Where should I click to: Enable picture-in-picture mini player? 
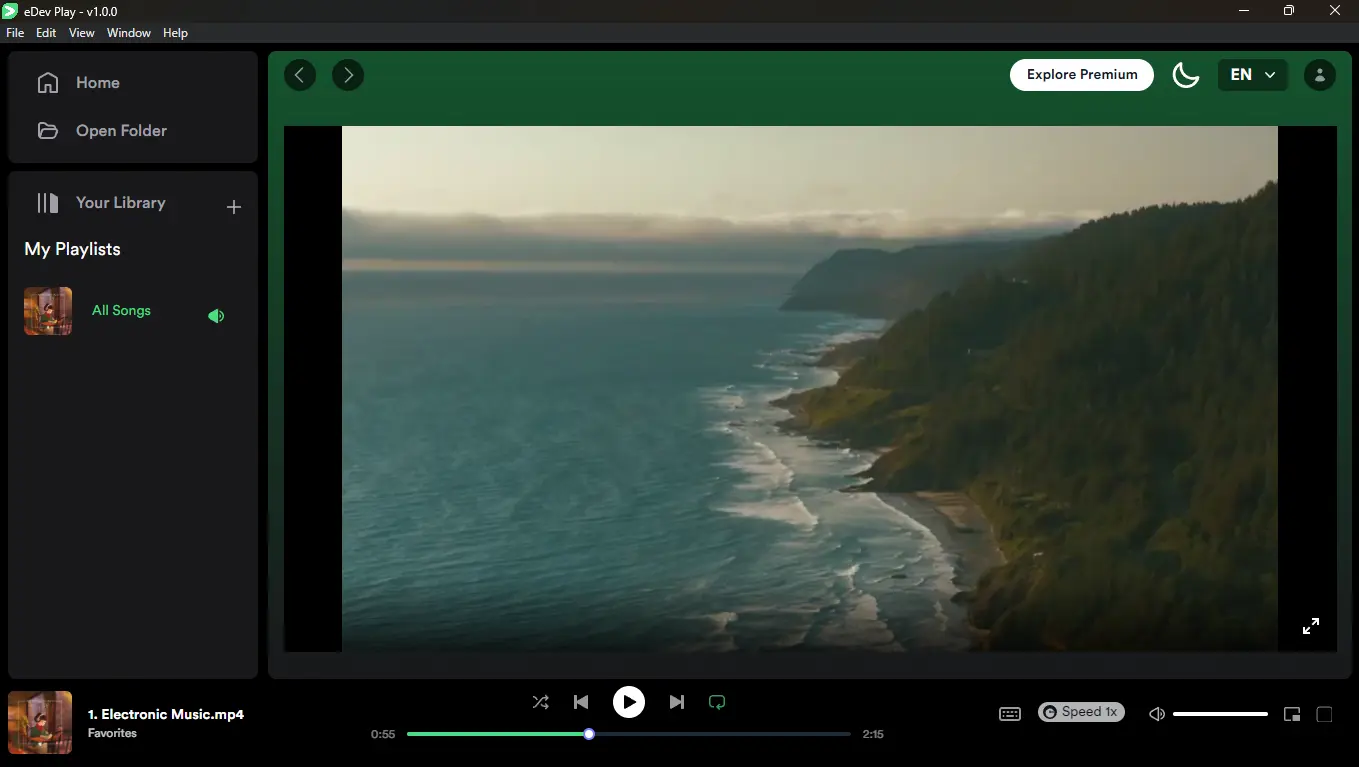pos(1292,714)
